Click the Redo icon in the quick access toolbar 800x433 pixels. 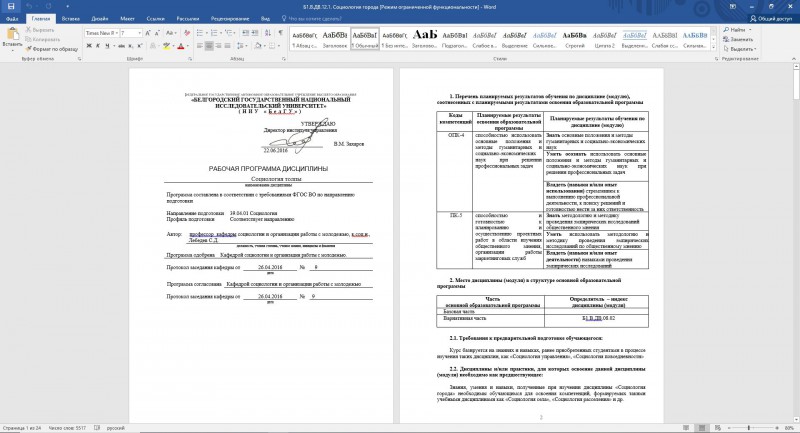point(48,7)
